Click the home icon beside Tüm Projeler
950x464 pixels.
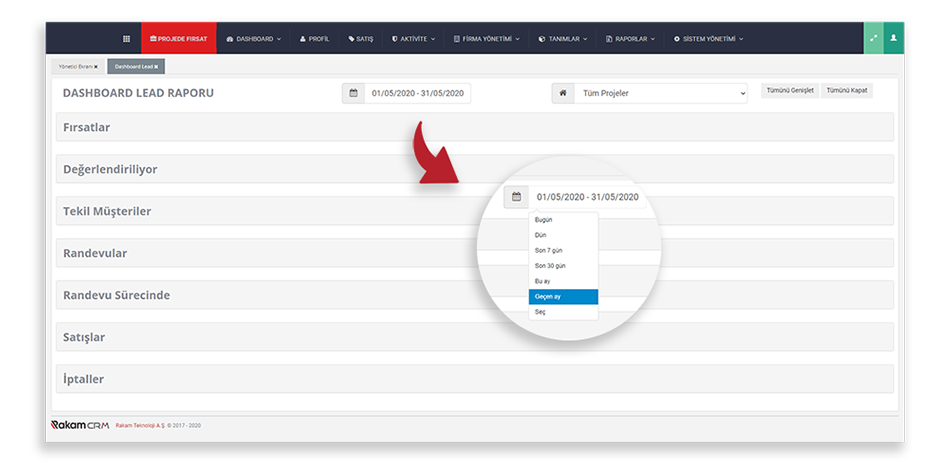(x=562, y=93)
